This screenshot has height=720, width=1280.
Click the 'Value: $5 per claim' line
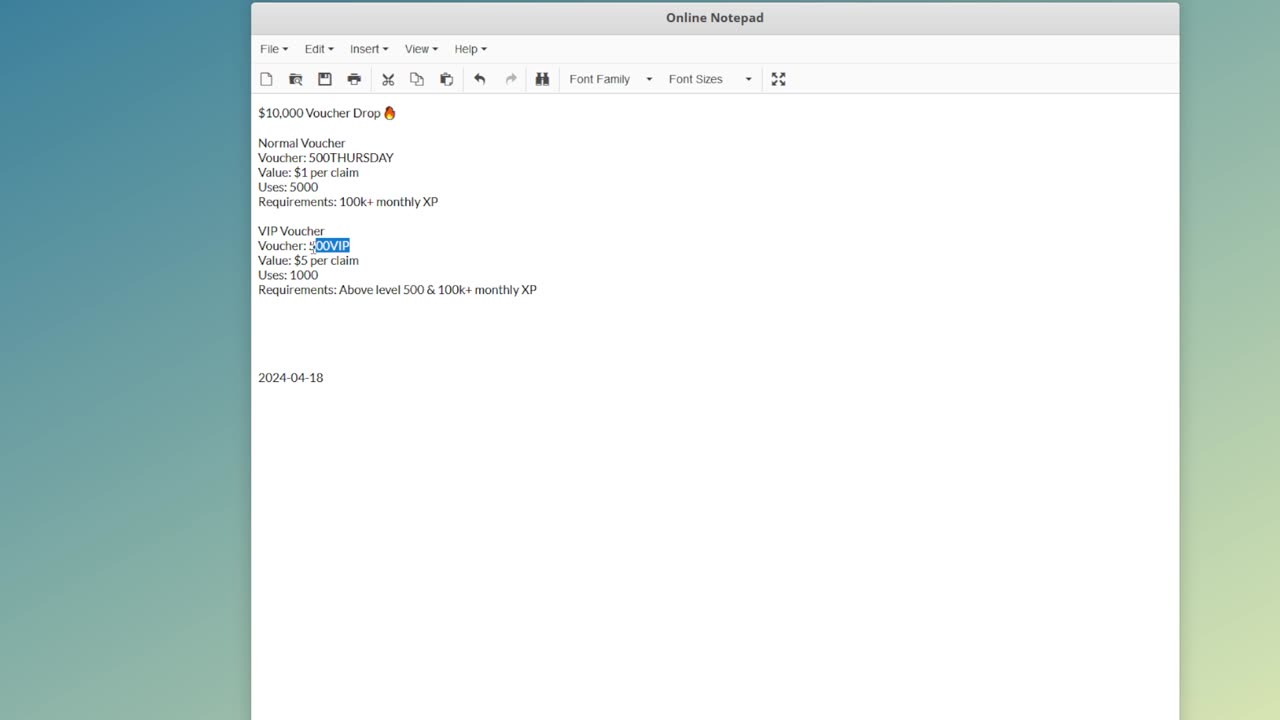tap(308, 260)
